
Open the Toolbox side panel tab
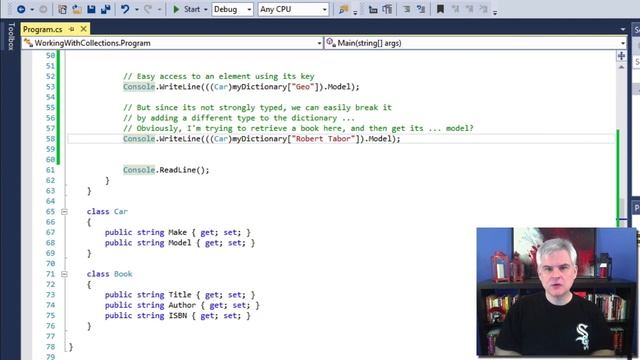click(11, 36)
